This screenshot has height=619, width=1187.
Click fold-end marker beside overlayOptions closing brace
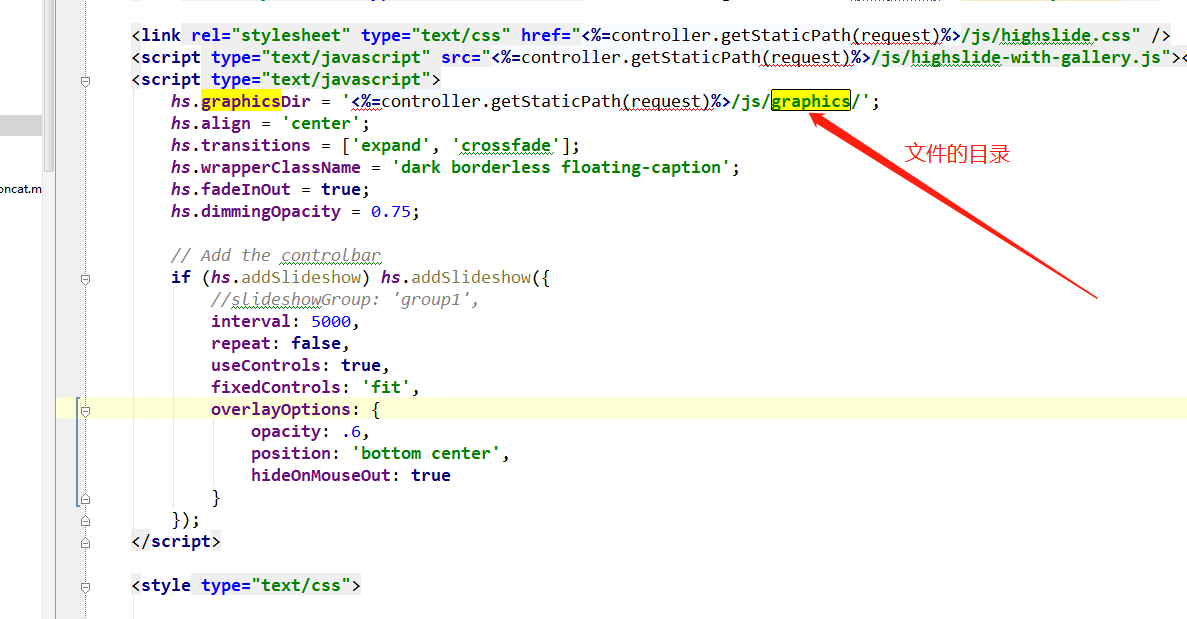[86, 499]
